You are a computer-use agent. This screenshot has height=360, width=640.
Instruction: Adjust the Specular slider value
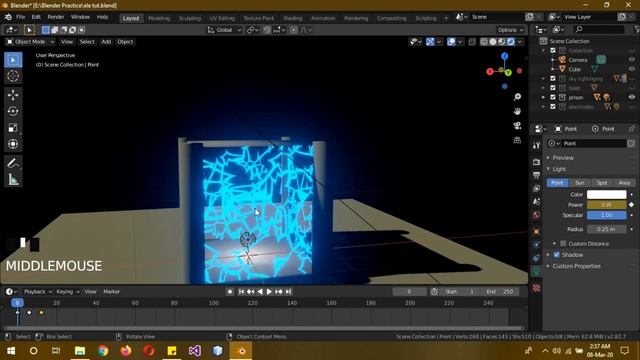[x=607, y=215]
